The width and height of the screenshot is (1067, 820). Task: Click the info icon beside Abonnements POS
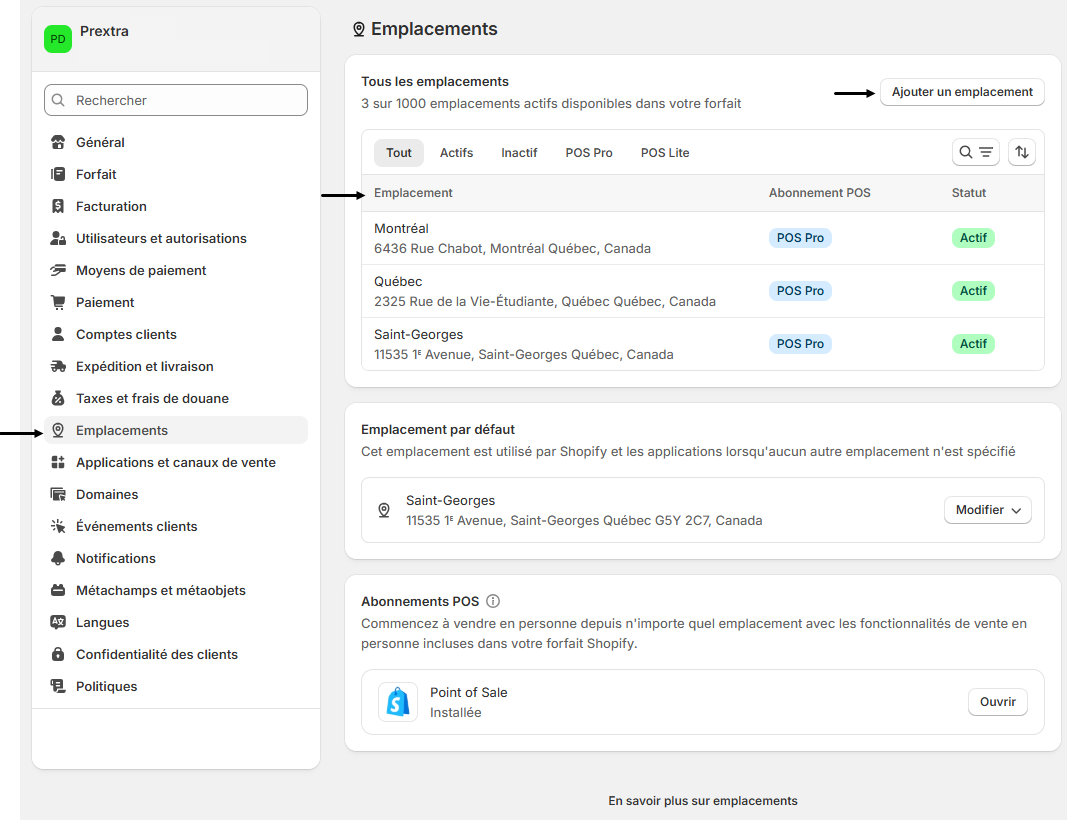tap(492, 602)
